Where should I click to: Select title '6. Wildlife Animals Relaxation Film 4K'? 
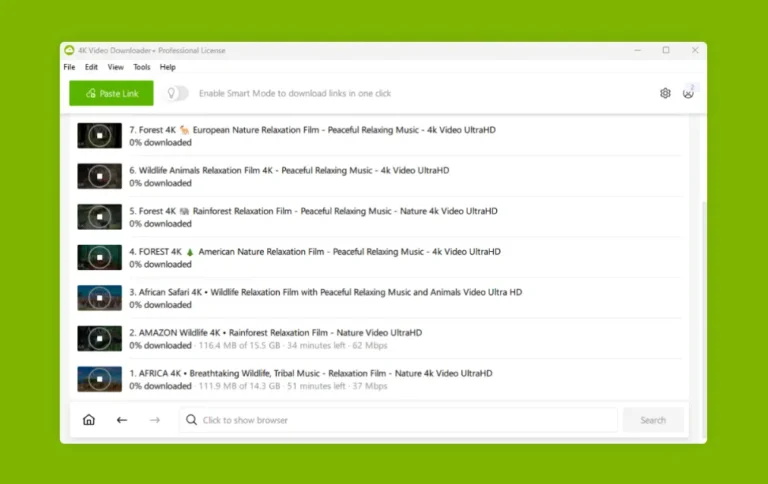pos(289,170)
